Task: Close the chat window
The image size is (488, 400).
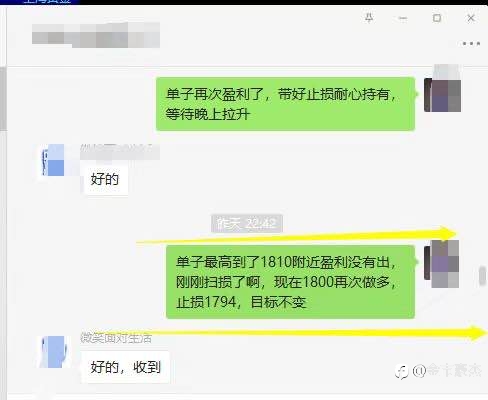Action: [471, 18]
